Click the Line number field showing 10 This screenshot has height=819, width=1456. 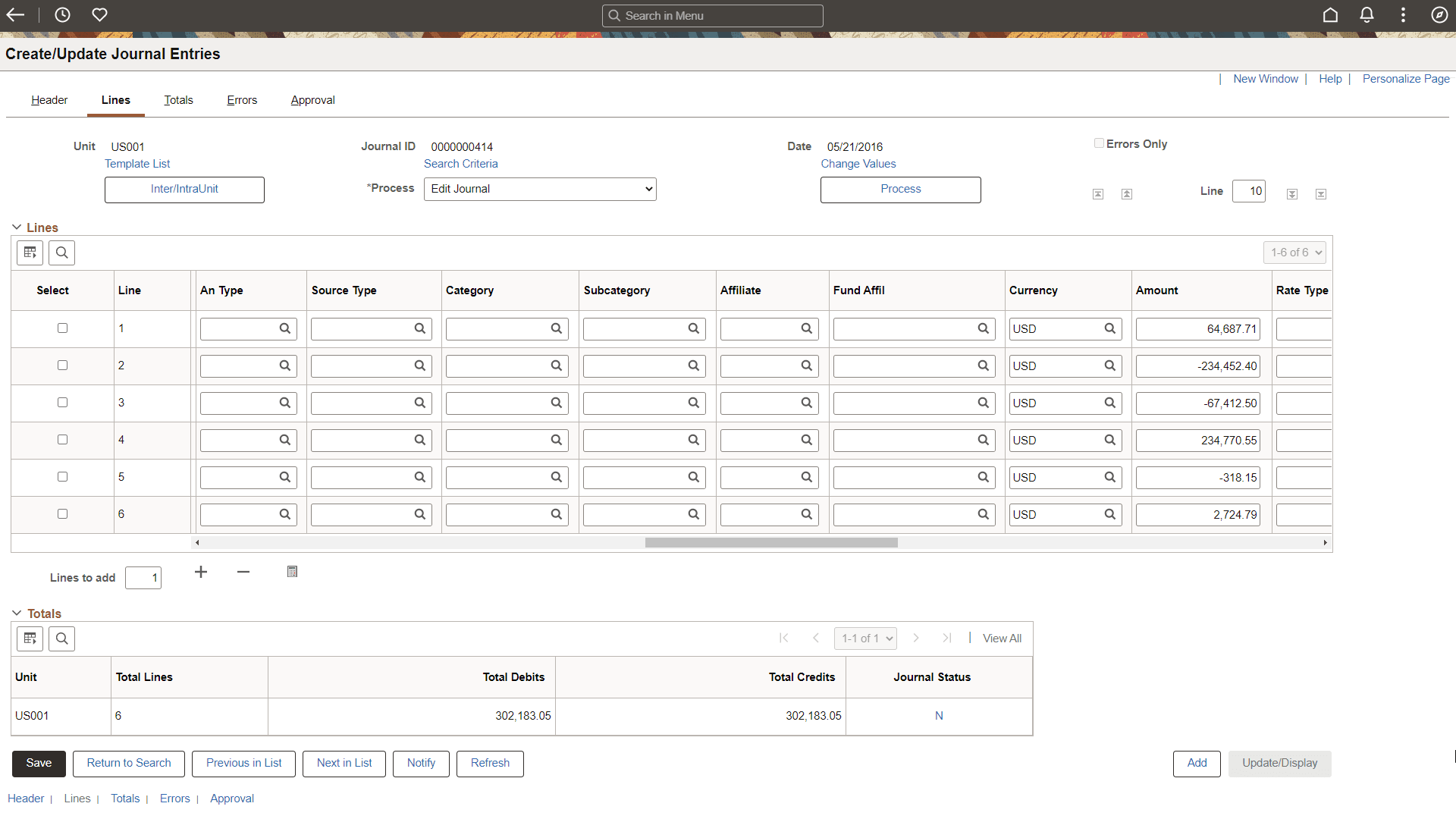(1249, 191)
